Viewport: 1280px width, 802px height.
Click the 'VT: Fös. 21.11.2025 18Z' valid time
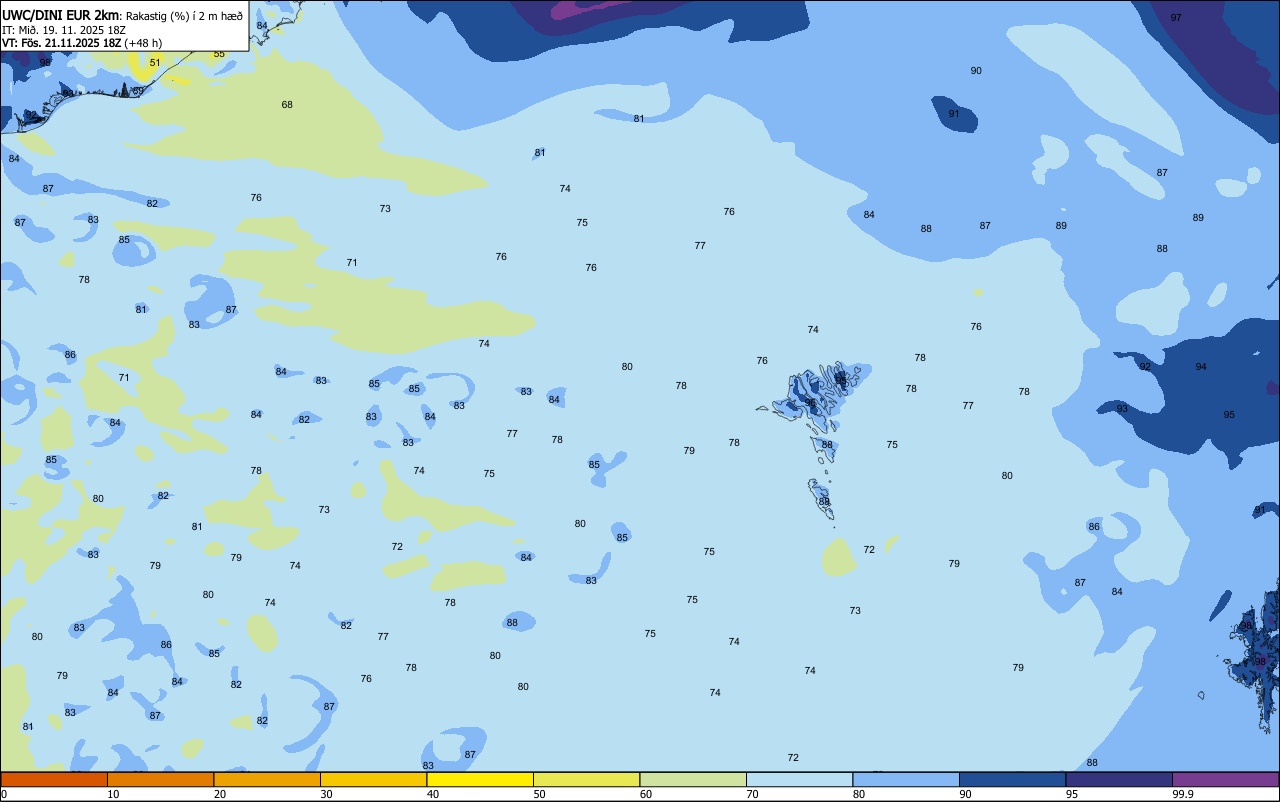[62, 43]
